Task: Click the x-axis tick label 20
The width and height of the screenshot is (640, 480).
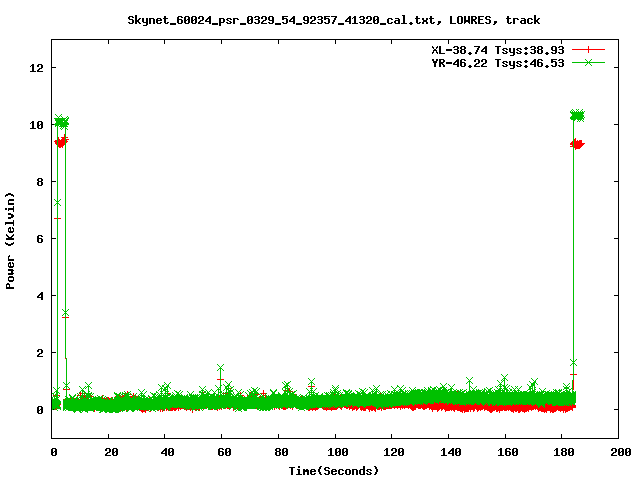Action: coord(111,452)
